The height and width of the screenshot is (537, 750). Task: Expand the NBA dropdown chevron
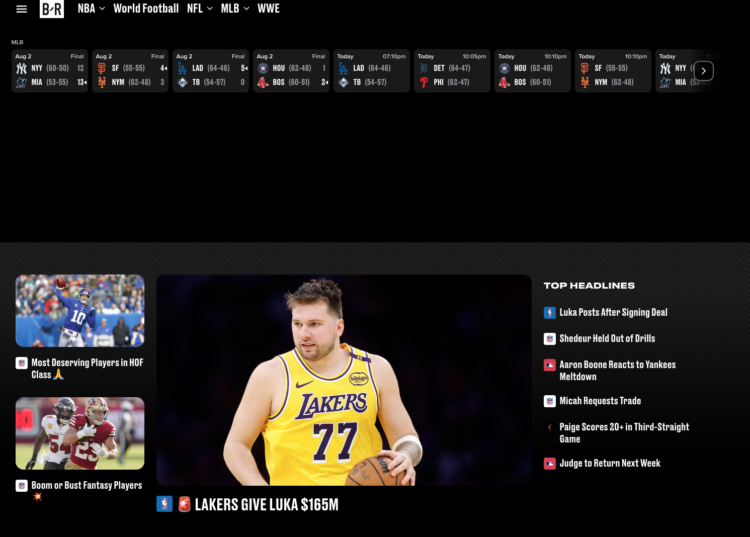pyautogui.click(x=102, y=9)
